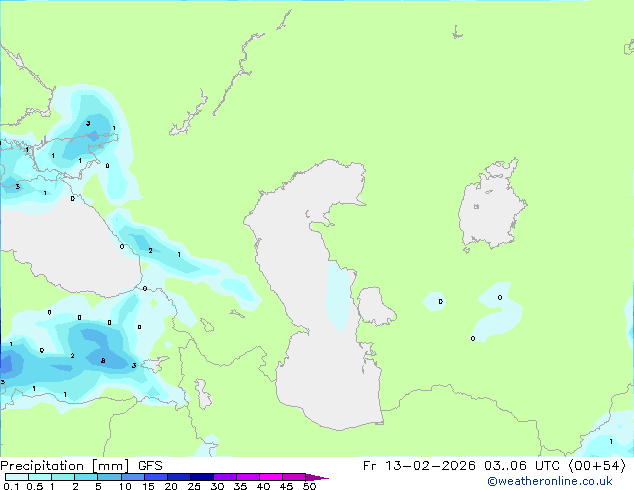Screen dimensions: 634x490
Task: Pick the 2 mm legend color swatch
Action: [x=86, y=477]
